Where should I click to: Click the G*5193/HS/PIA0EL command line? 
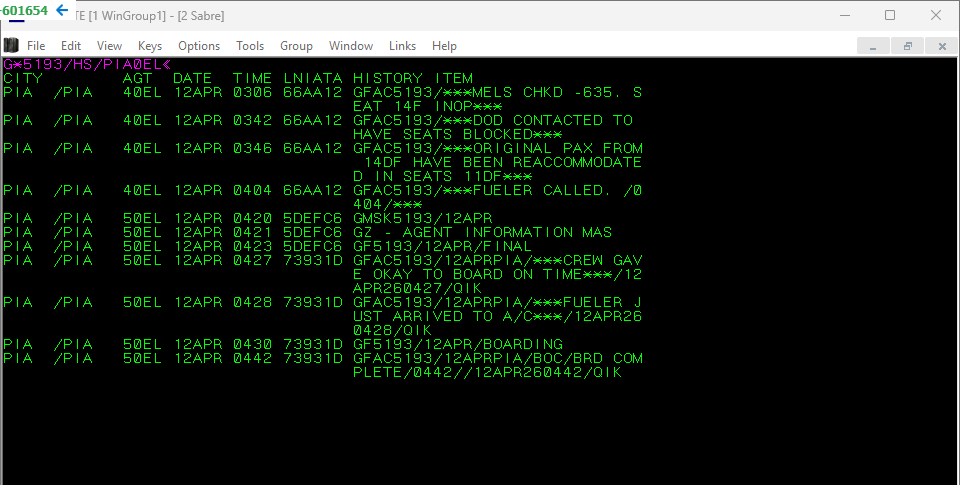82,64
